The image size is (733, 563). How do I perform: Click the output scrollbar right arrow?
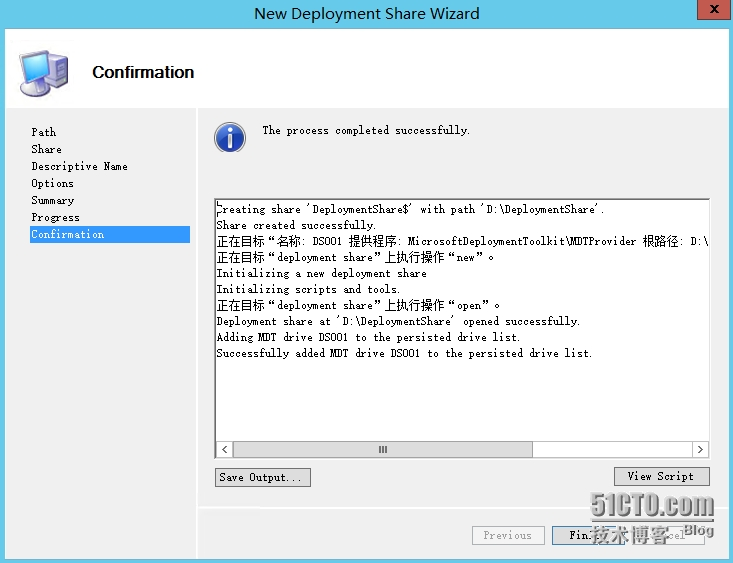700,449
